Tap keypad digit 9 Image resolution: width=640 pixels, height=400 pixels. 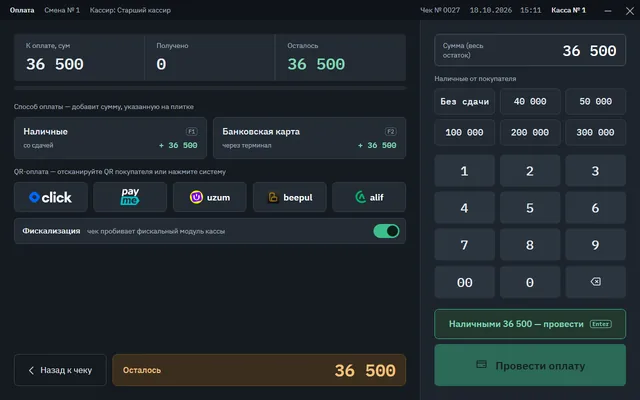[596, 245]
